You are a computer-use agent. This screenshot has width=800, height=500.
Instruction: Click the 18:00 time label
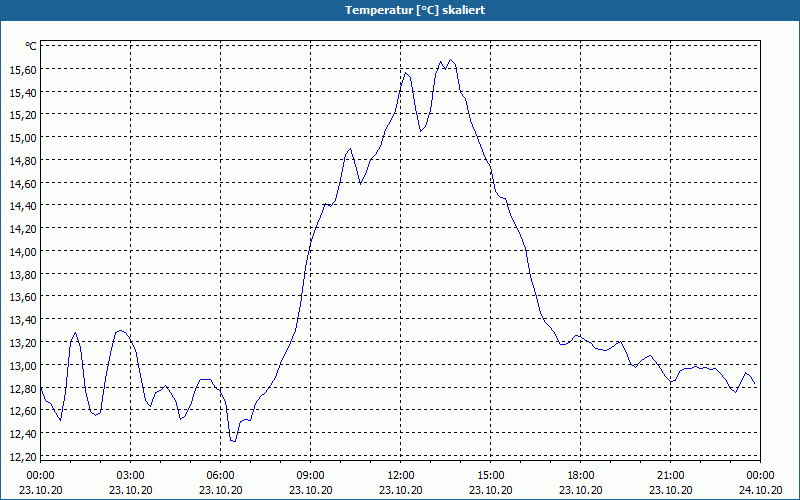581,476
